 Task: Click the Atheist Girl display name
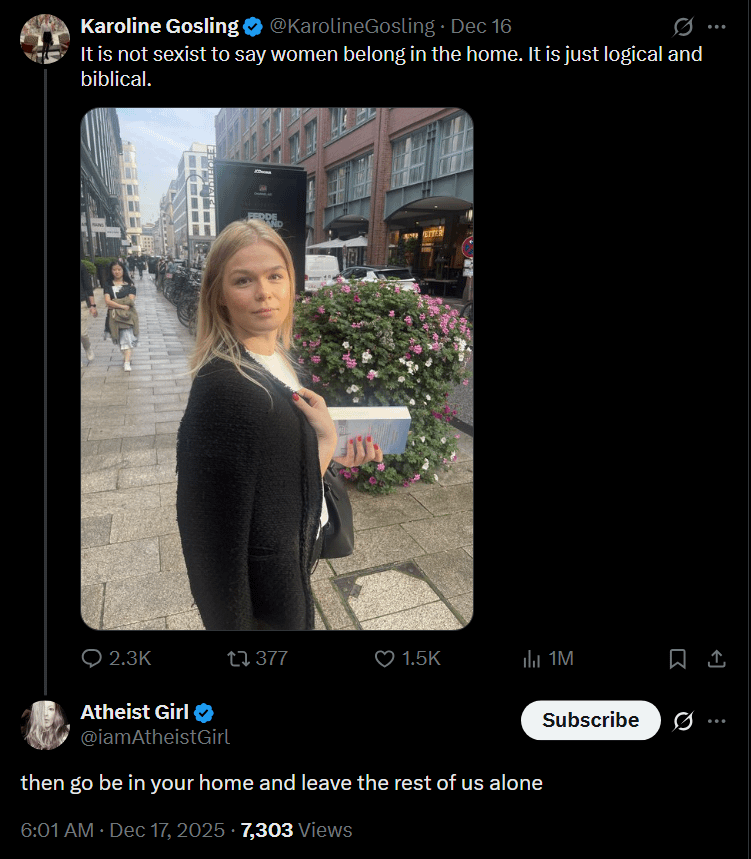coord(134,712)
